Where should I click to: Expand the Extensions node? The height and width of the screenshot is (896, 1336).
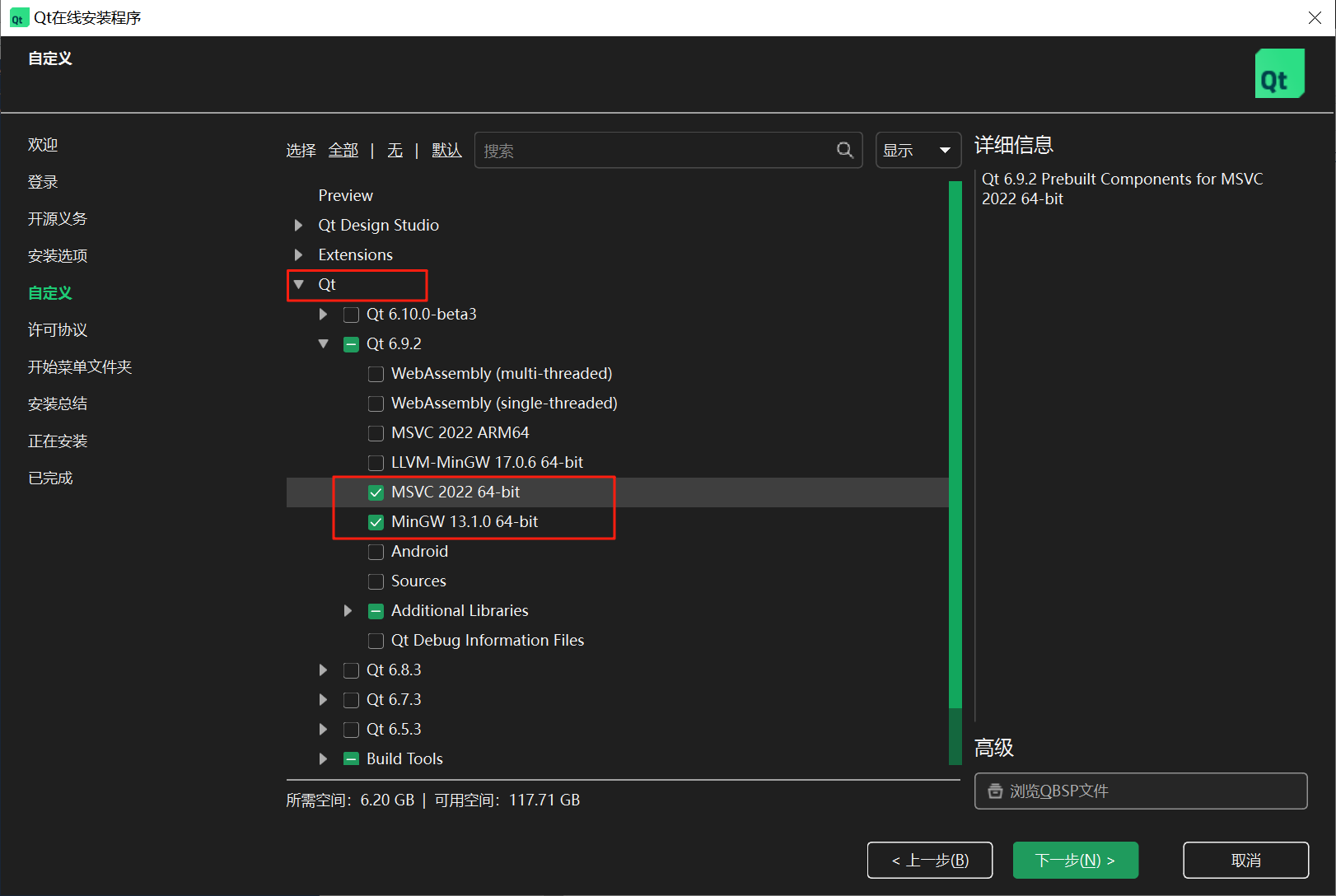click(299, 254)
